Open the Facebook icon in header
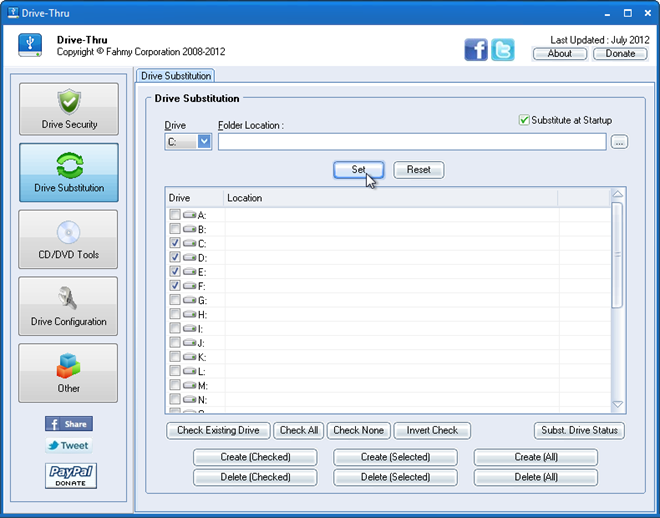 coord(476,50)
